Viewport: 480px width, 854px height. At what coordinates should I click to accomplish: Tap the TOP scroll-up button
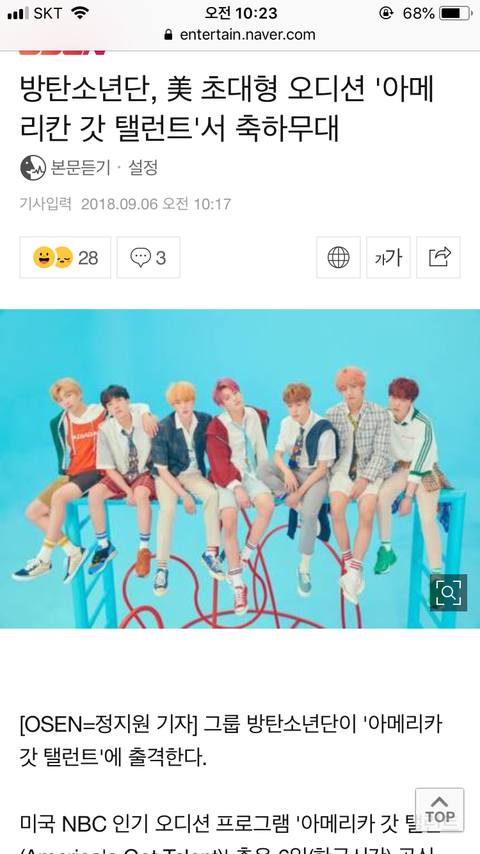(x=440, y=809)
